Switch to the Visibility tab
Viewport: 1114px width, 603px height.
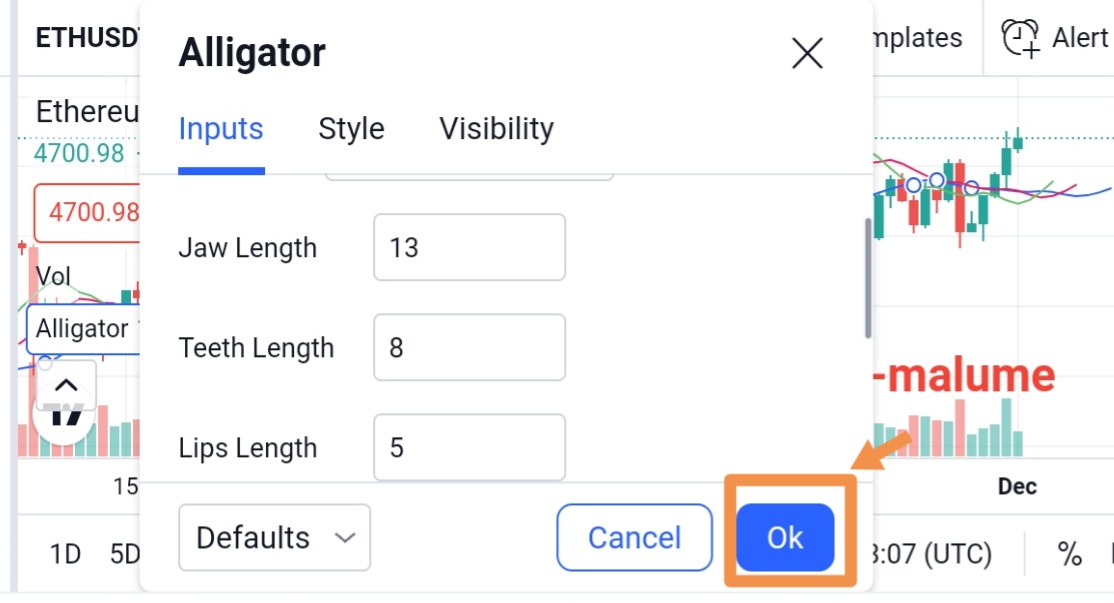(497, 129)
